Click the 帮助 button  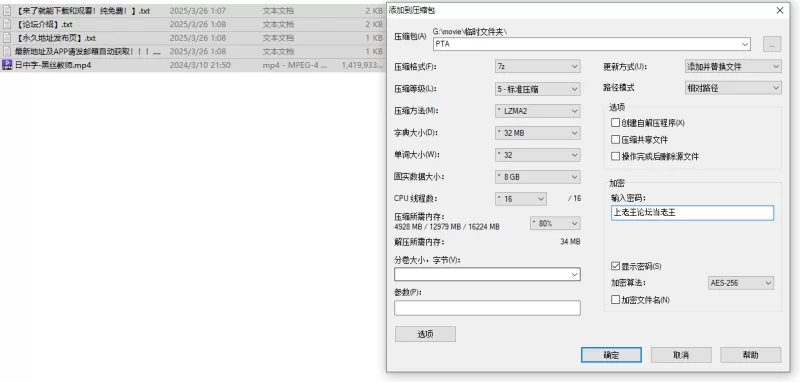751,355
